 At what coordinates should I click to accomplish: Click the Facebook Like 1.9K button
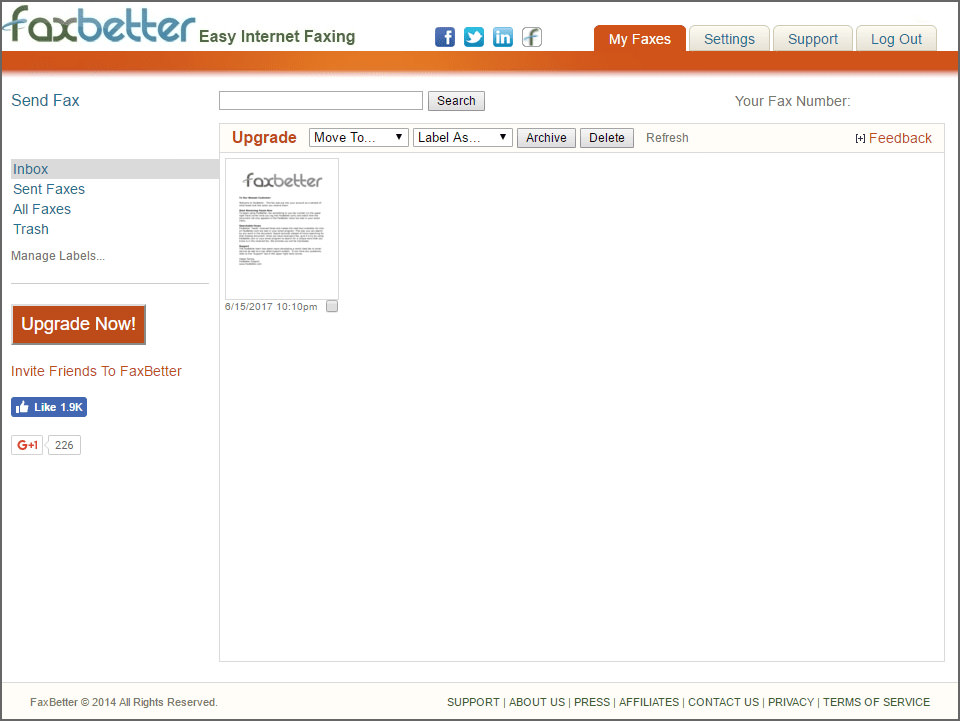pyautogui.click(x=49, y=407)
